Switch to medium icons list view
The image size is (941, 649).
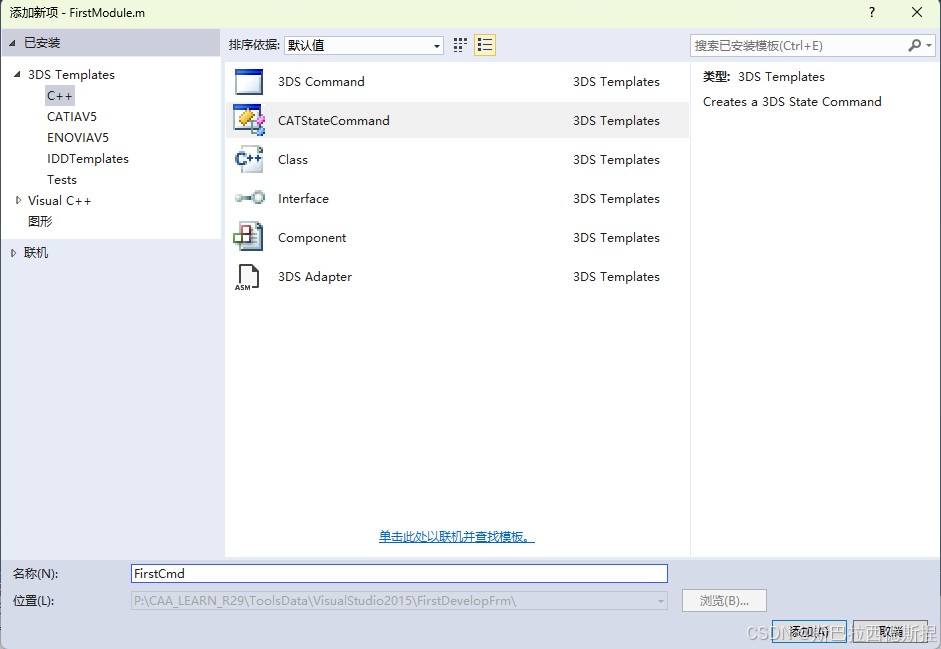coord(485,45)
